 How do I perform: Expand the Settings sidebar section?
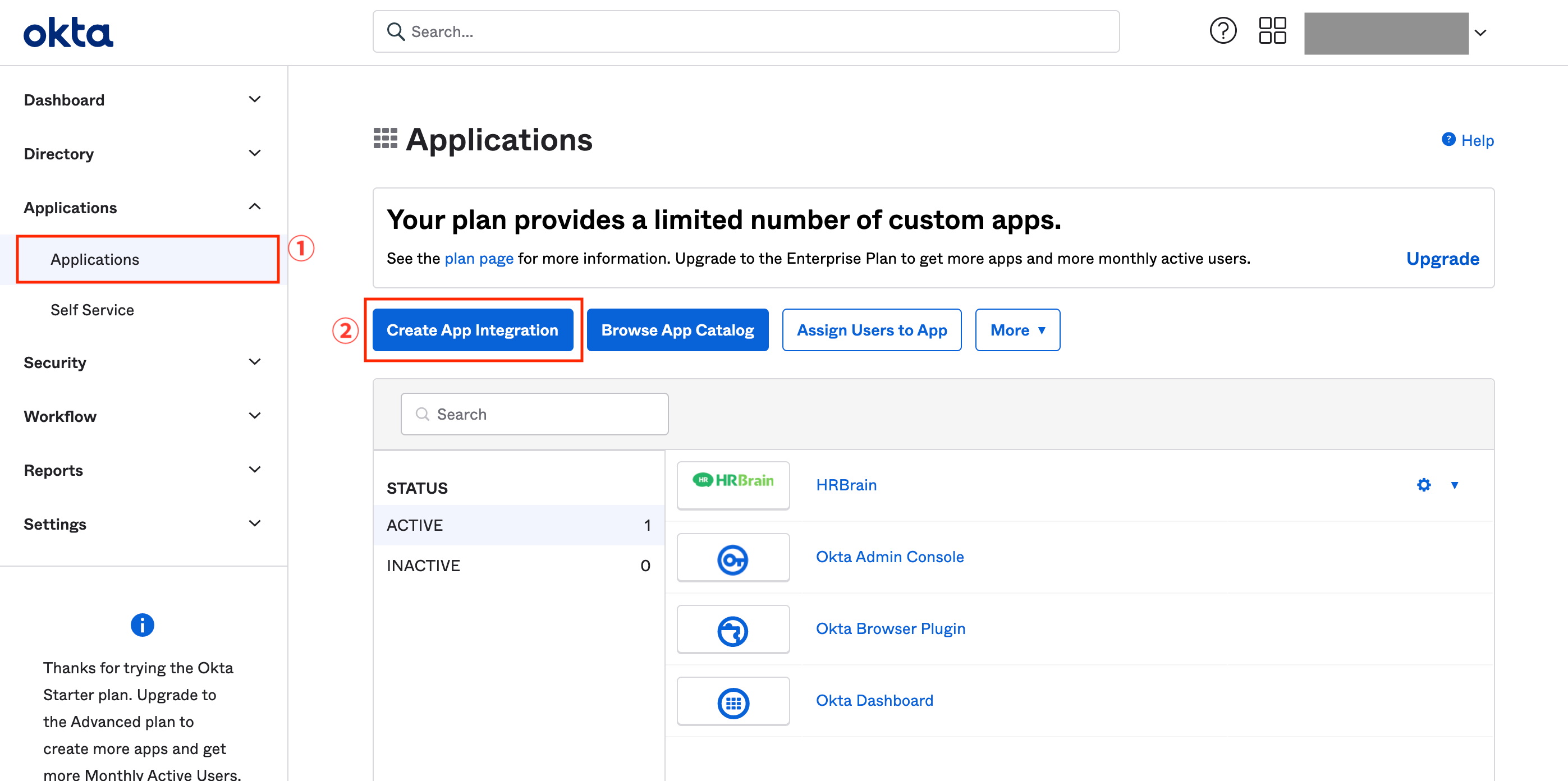pos(255,523)
